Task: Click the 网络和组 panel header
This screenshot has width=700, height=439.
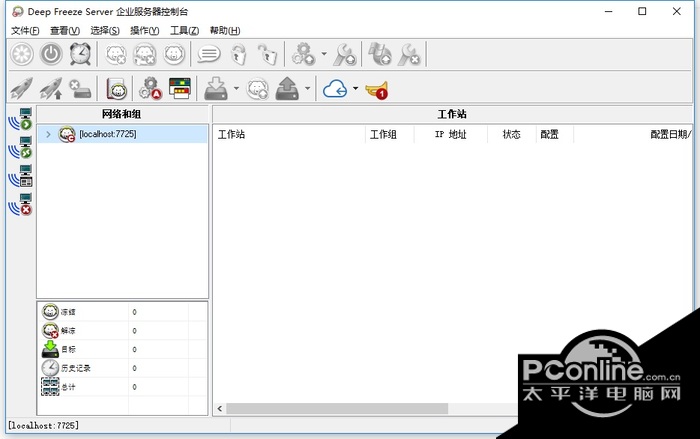Action: (x=122, y=114)
